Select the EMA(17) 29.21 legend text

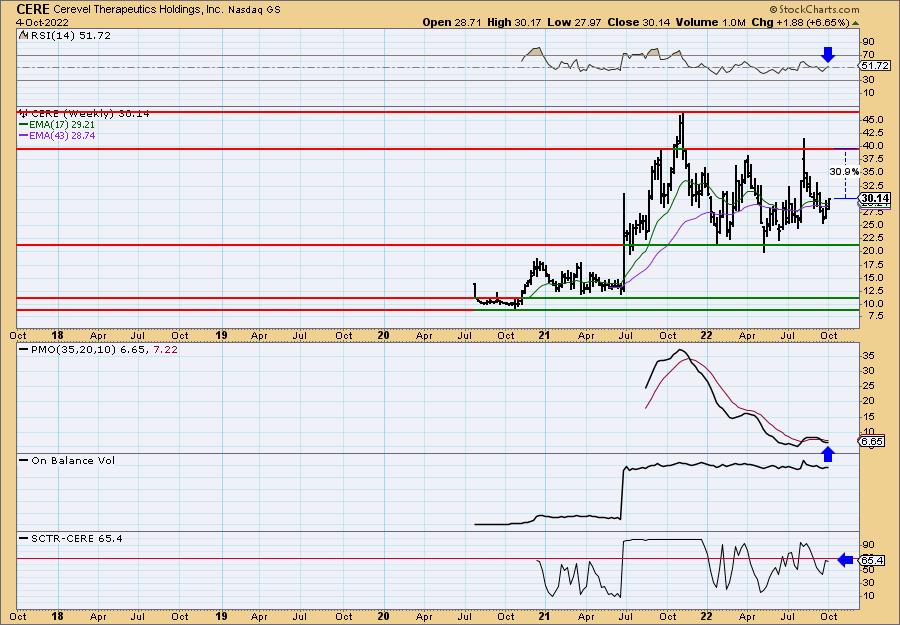click(62, 125)
